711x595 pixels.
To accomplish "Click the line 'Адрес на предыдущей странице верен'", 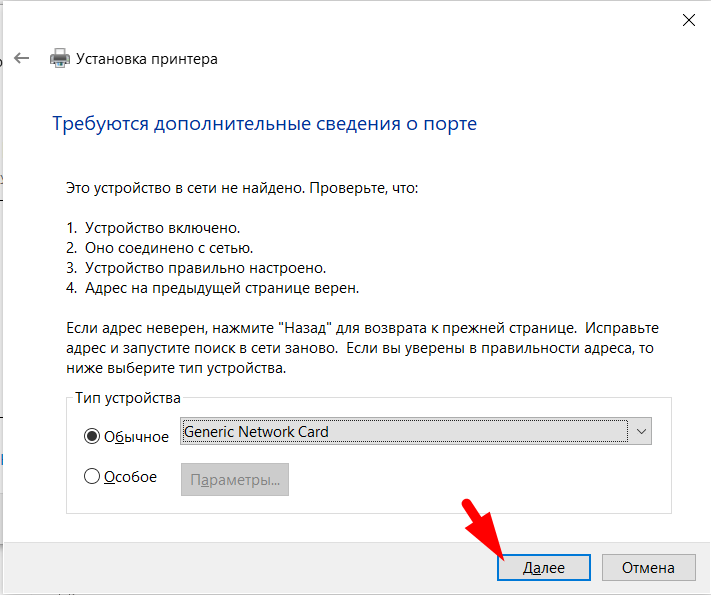I will (212, 289).
